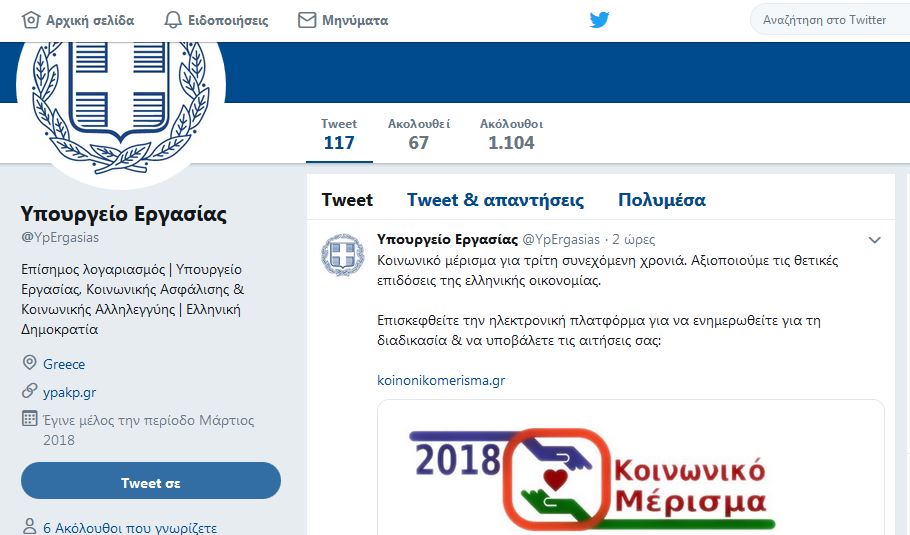View the Ακολουθεί 67 following count

pos(418,135)
